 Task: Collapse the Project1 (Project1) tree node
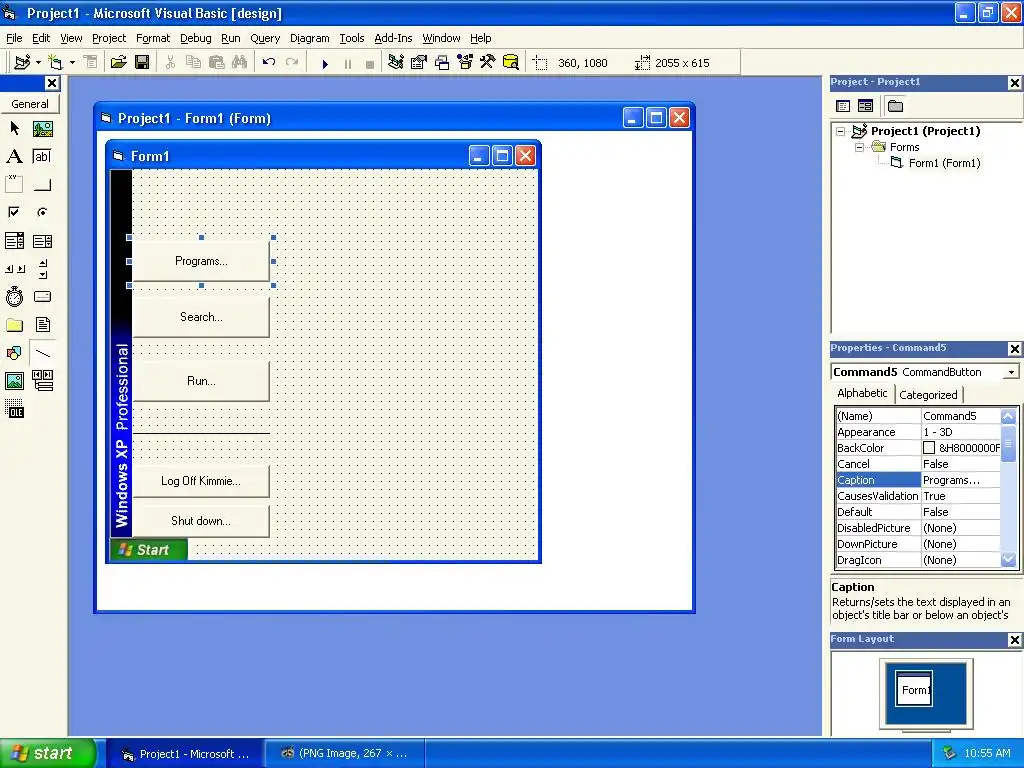coord(841,131)
